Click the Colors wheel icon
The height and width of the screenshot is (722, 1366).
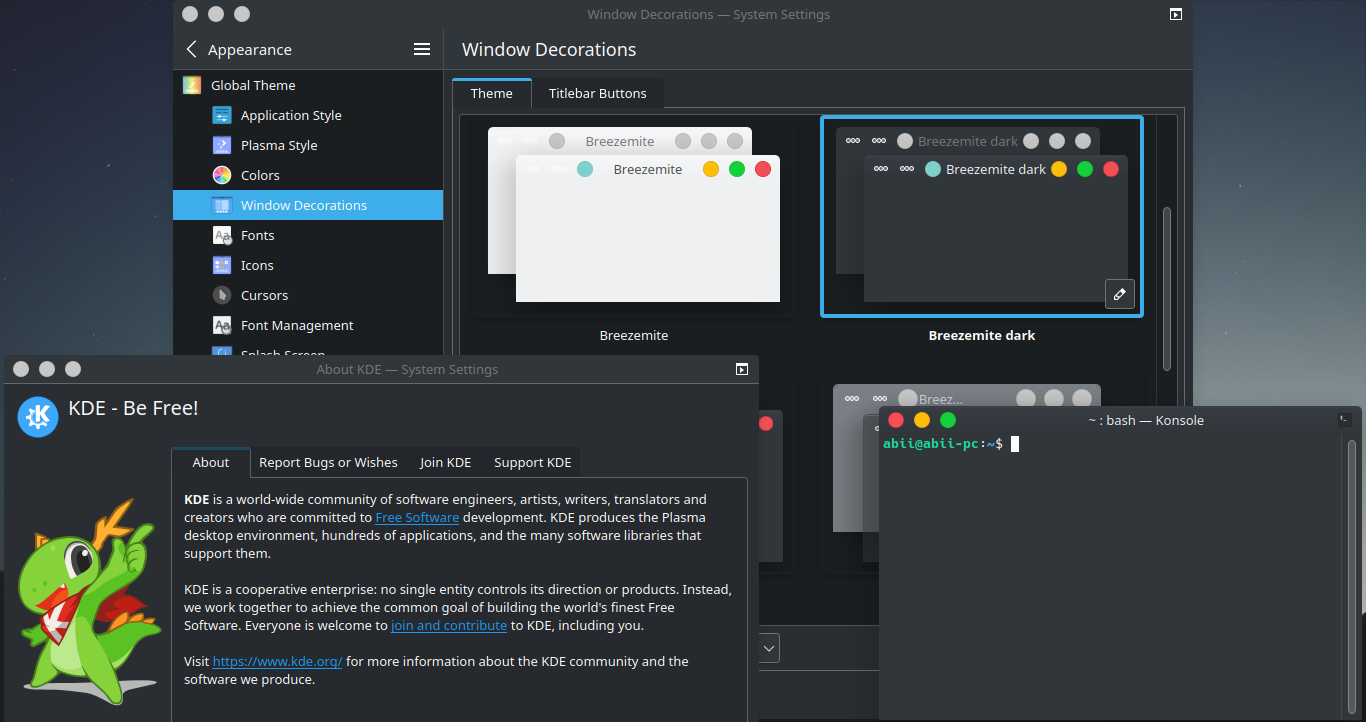click(222, 175)
